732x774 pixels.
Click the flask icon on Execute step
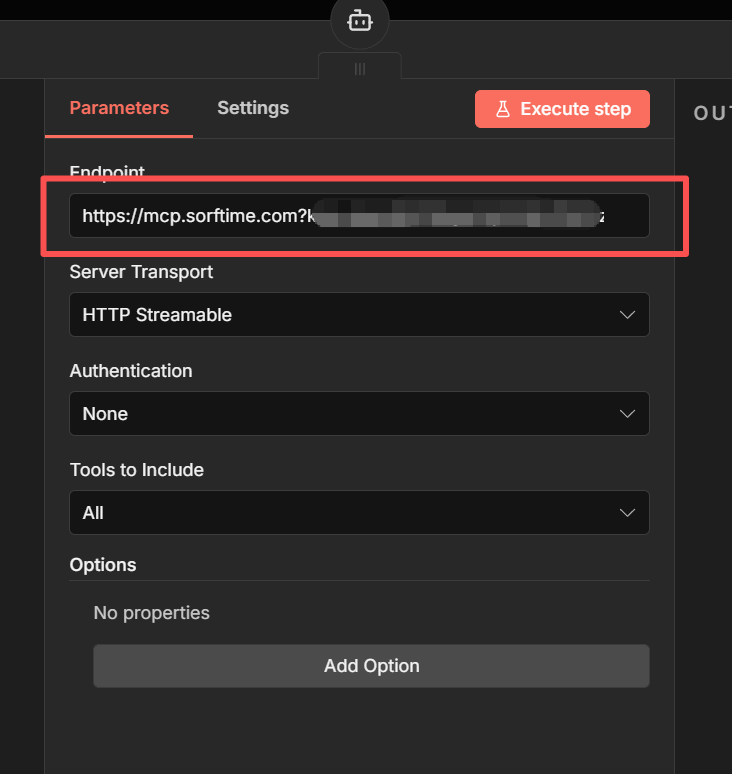pos(503,109)
